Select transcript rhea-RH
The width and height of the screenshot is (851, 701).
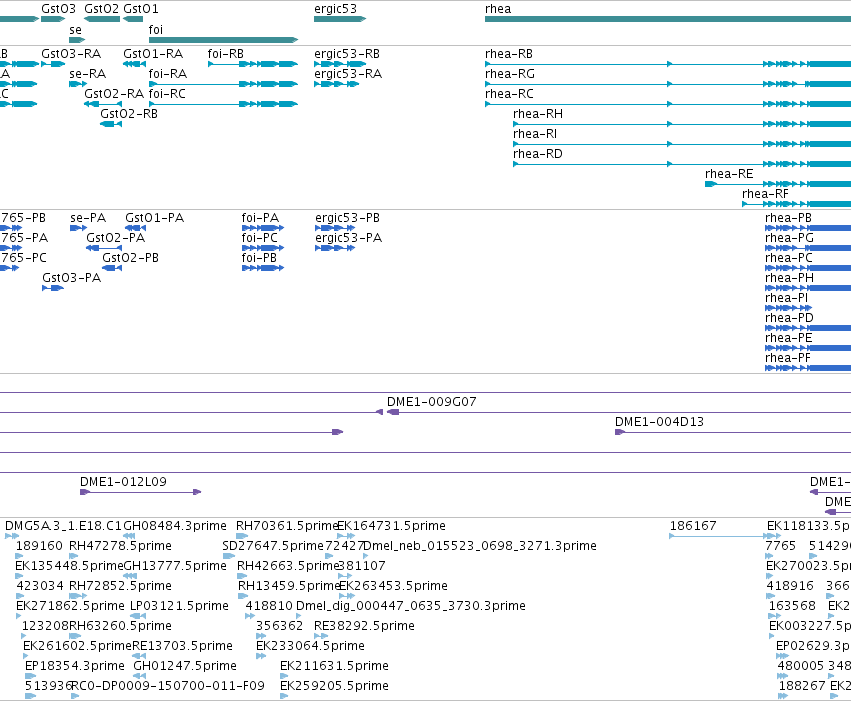point(538,114)
